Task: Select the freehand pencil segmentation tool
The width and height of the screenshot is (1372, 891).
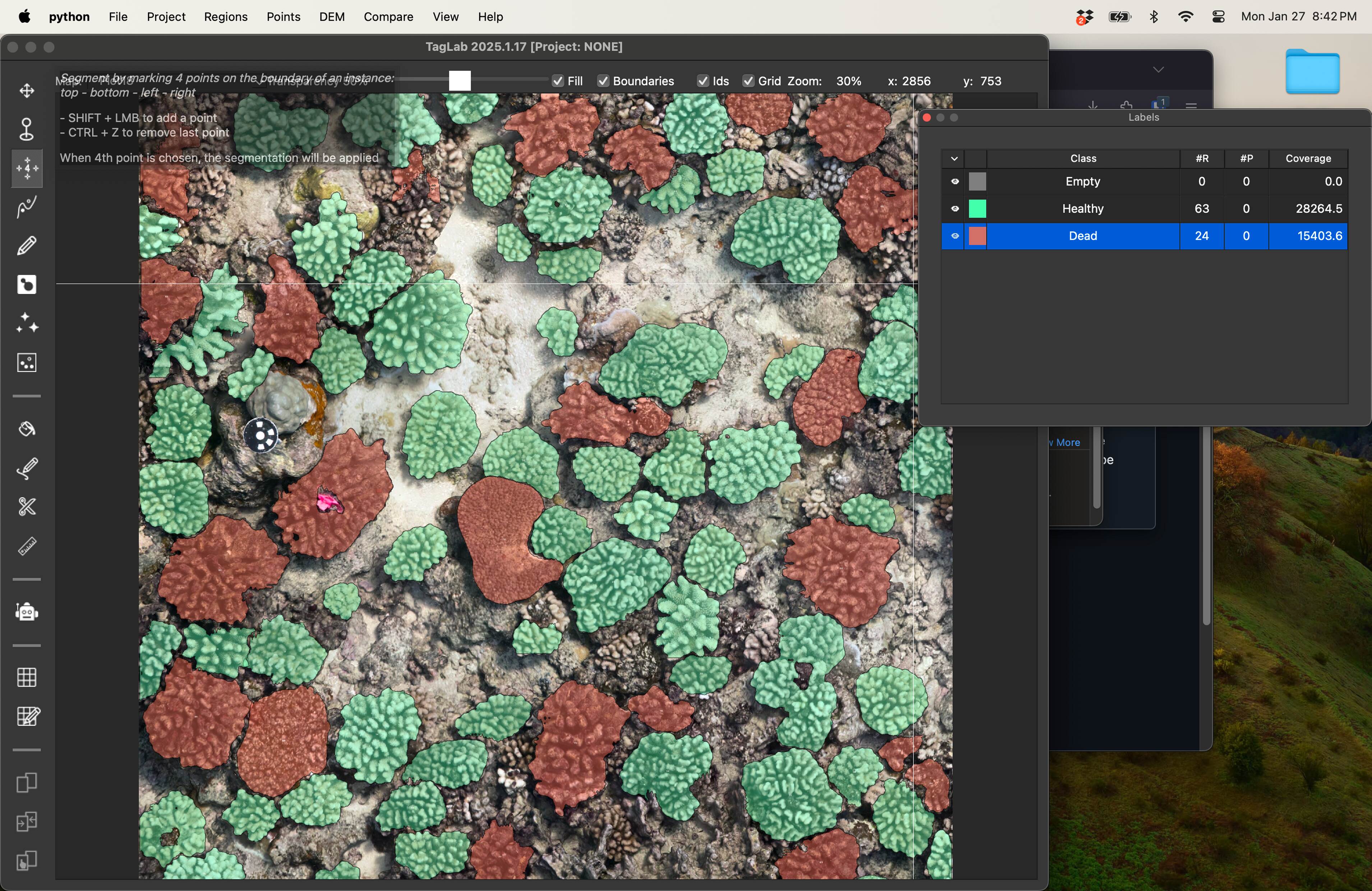Action: pyautogui.click(x=27, y=246)
